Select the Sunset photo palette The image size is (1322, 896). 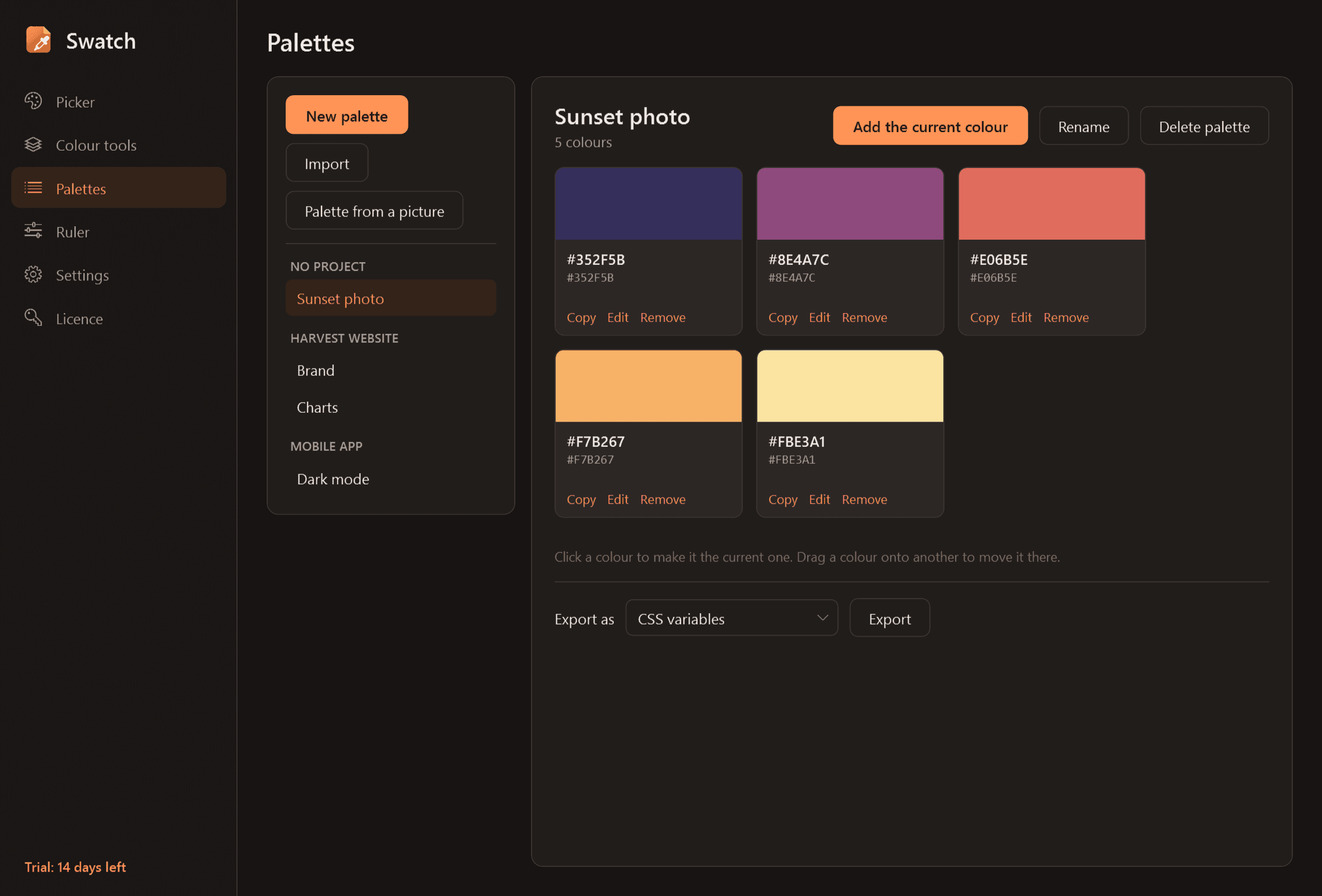coord(391,298)
